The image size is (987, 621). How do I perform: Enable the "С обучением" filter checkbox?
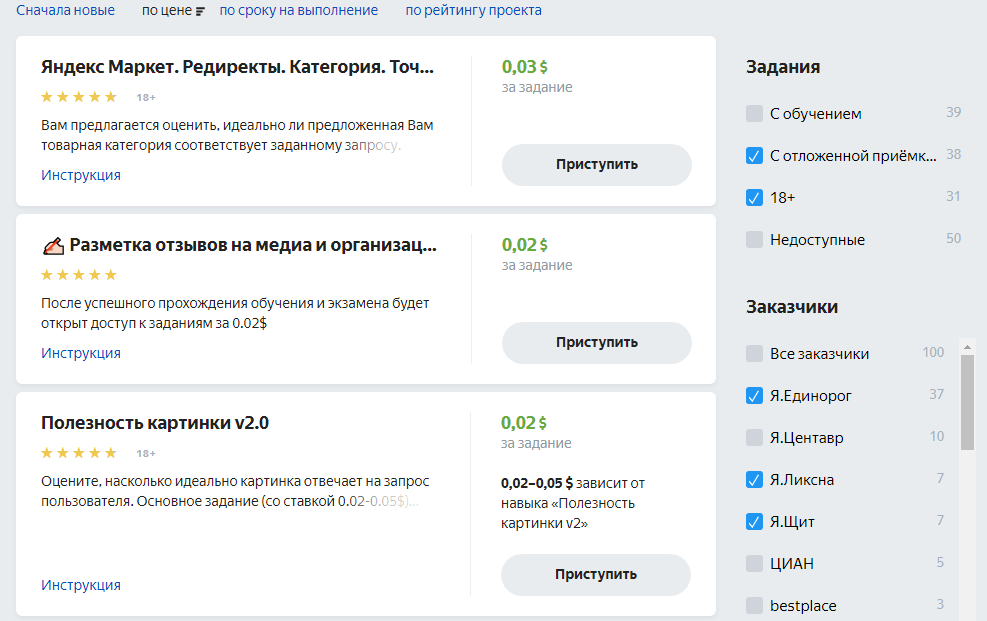point(753,113)
